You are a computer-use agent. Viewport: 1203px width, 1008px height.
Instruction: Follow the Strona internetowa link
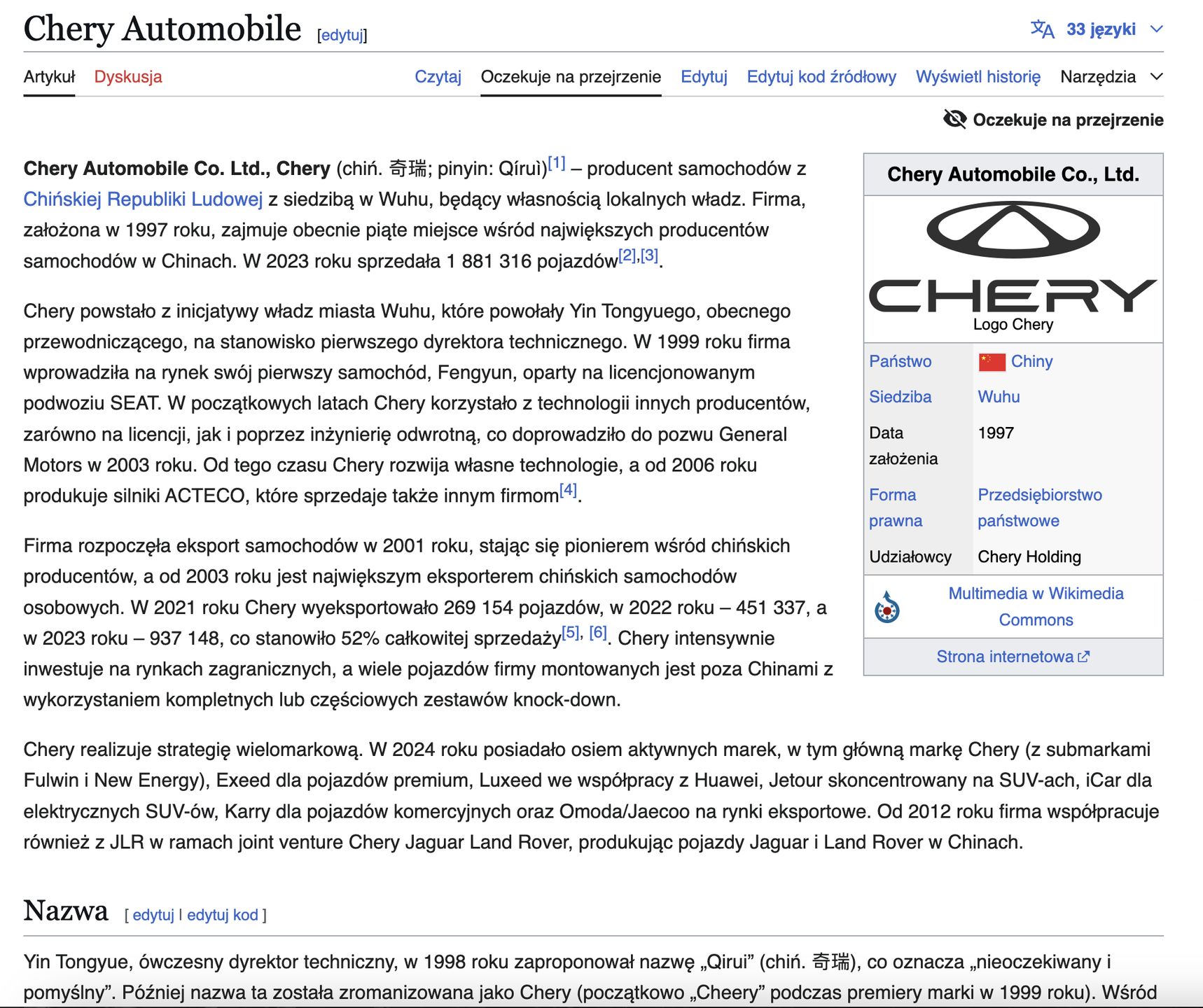coord(1004,657)
